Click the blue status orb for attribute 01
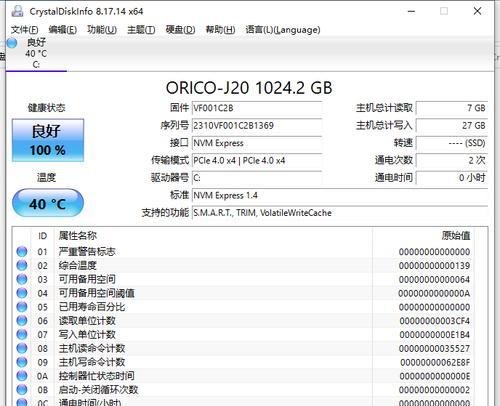This screenshot has height=406, width=500. pos(22,251)
